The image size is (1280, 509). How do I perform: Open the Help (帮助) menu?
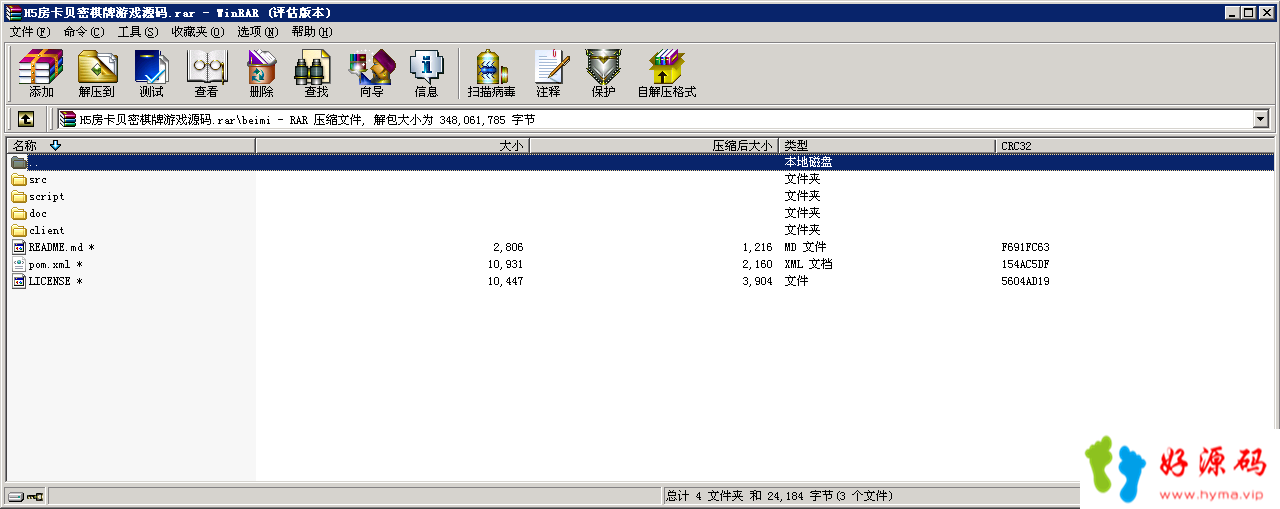click(312, 32)
